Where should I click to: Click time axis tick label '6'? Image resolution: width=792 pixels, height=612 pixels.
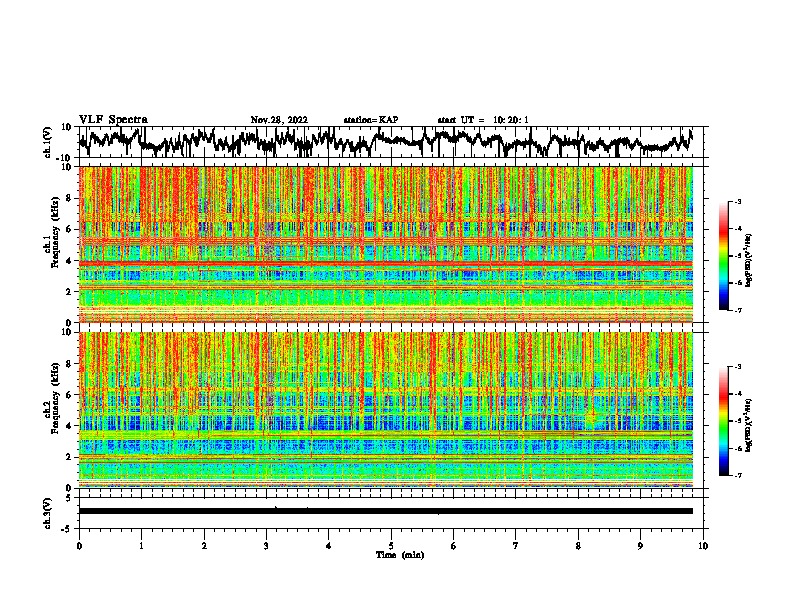(454, 546)
